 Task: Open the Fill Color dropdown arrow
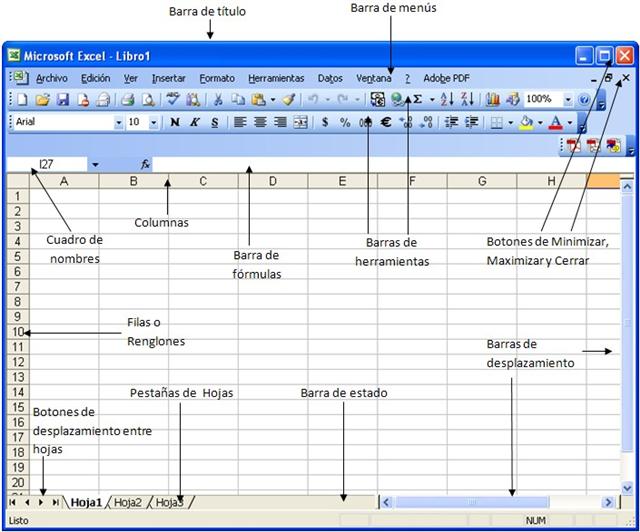click(540, 122)
